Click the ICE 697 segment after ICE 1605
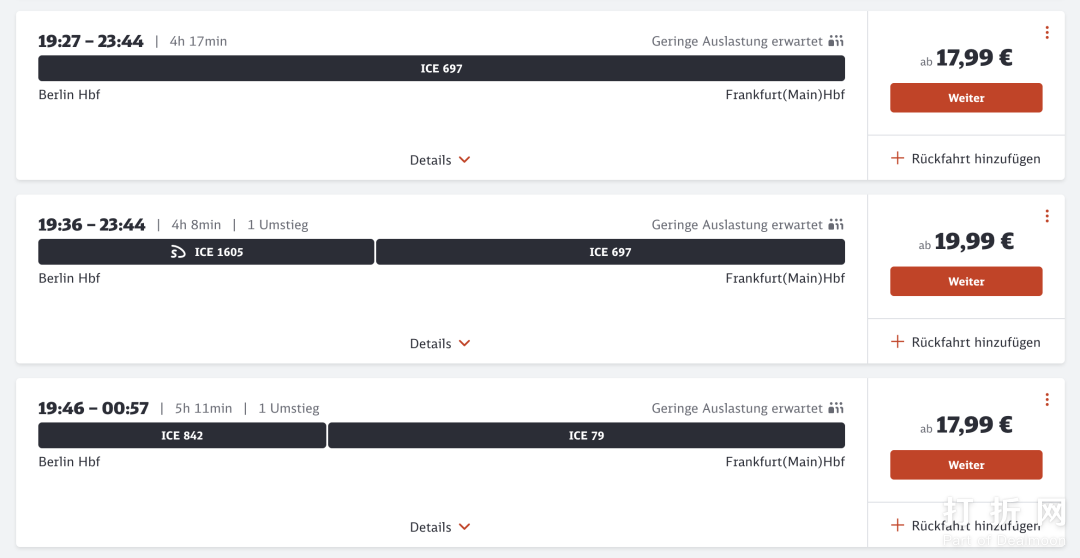 (x=610, y=252)
